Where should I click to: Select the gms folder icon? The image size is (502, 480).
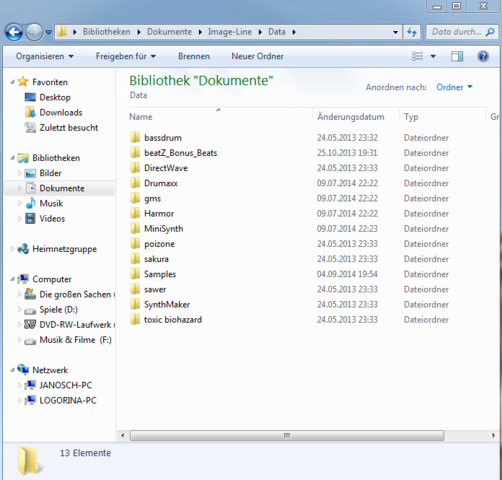pyautogui.click(x=135, y=198)
